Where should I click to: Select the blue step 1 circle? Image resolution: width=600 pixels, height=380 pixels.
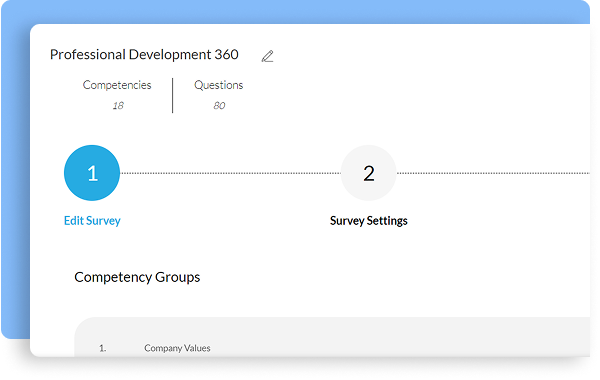92,173
